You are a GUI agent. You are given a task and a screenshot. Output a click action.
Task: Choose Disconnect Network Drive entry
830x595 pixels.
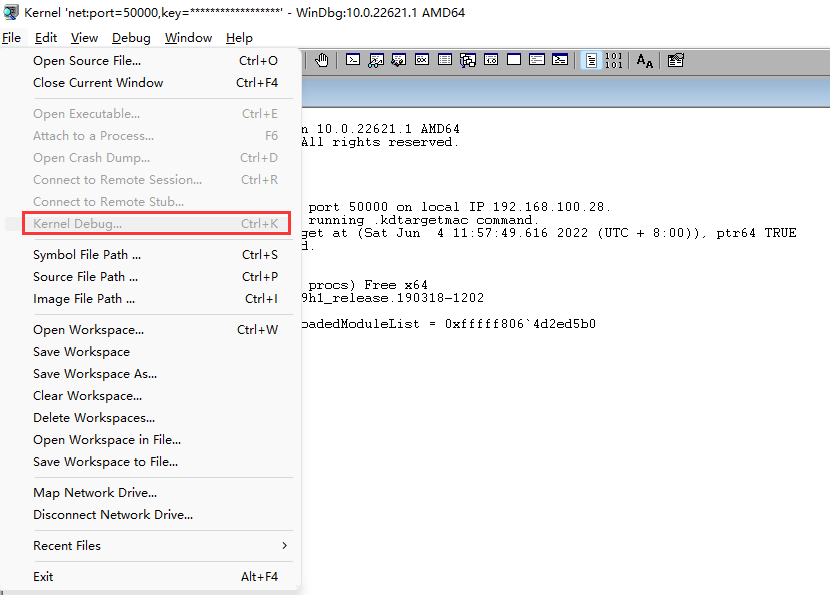coord(151,515)
